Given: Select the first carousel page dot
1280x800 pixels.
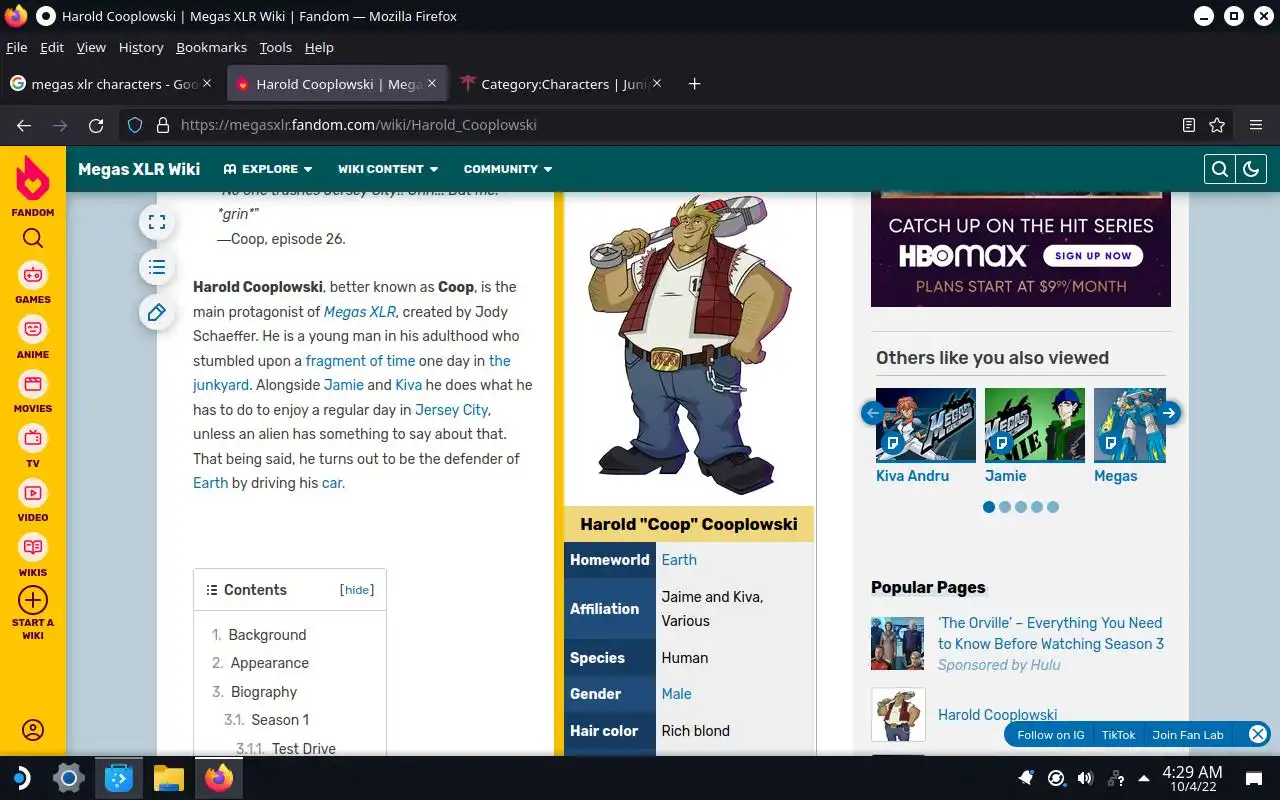Looking at the screenshot, I should [989, 507].
